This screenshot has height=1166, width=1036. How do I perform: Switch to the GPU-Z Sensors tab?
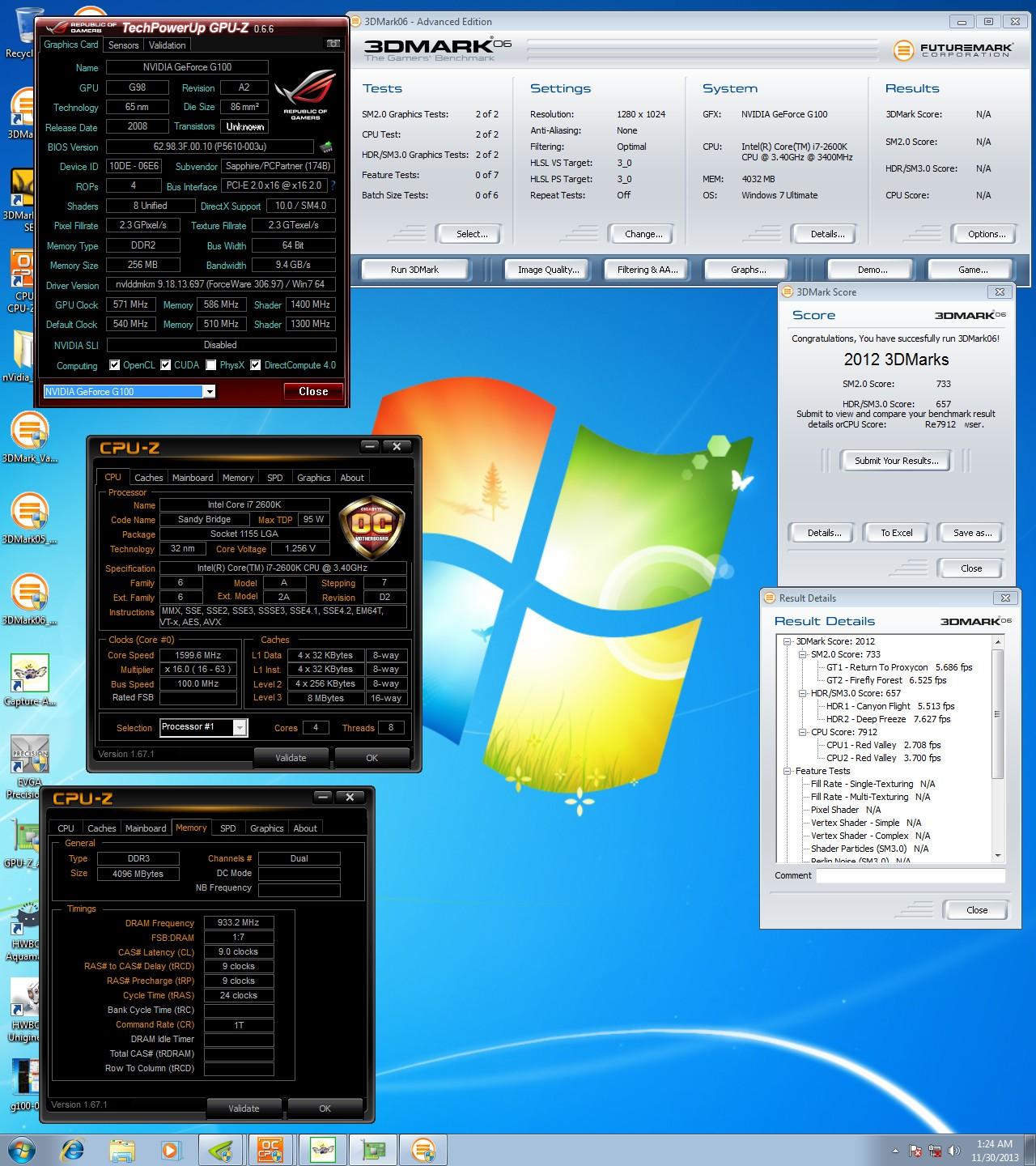(x=124, y=45)
